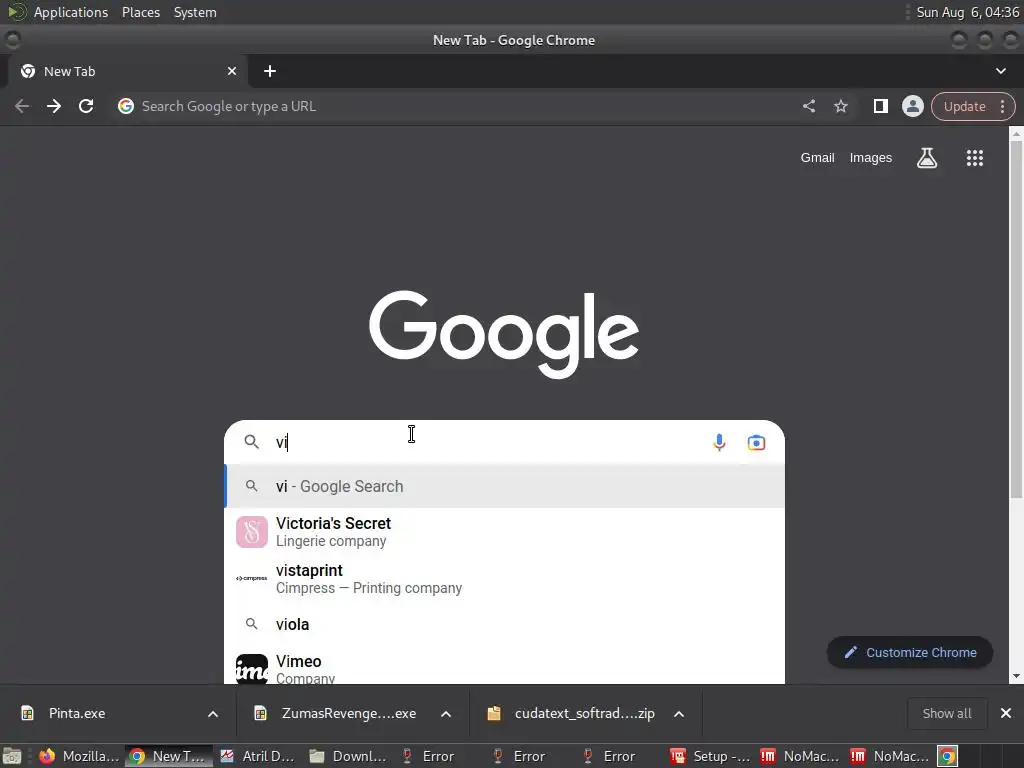Choose the 'viola' search suggestion

(x=504, y=624)
